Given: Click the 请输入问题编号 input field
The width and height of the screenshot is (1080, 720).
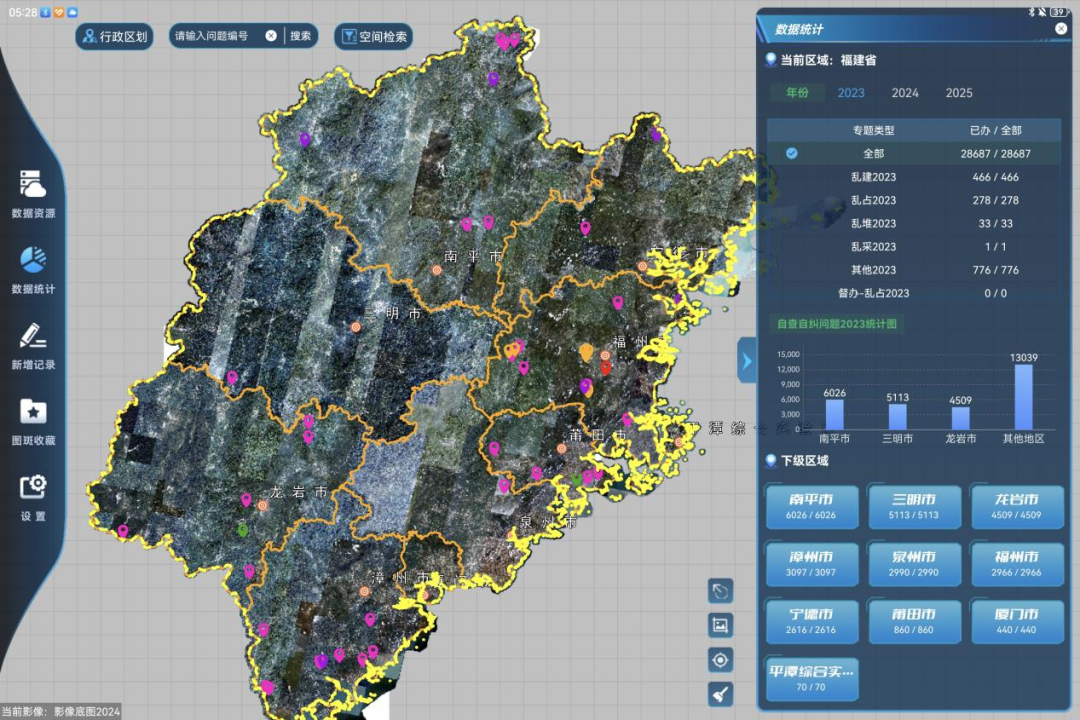Looking at the screenshot, I should pyautogui.click(x=217, y=36).
